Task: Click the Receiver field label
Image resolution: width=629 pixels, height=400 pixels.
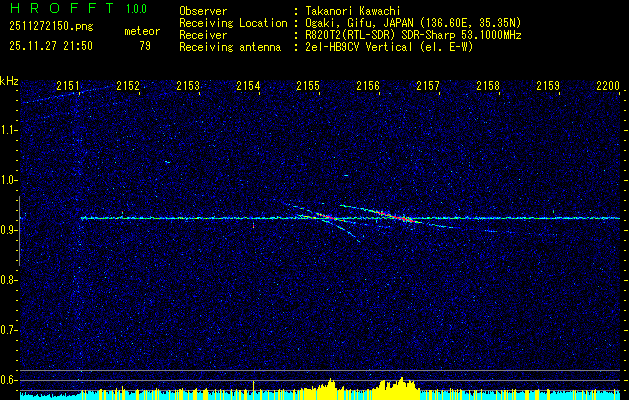Action: pos(203,35)
